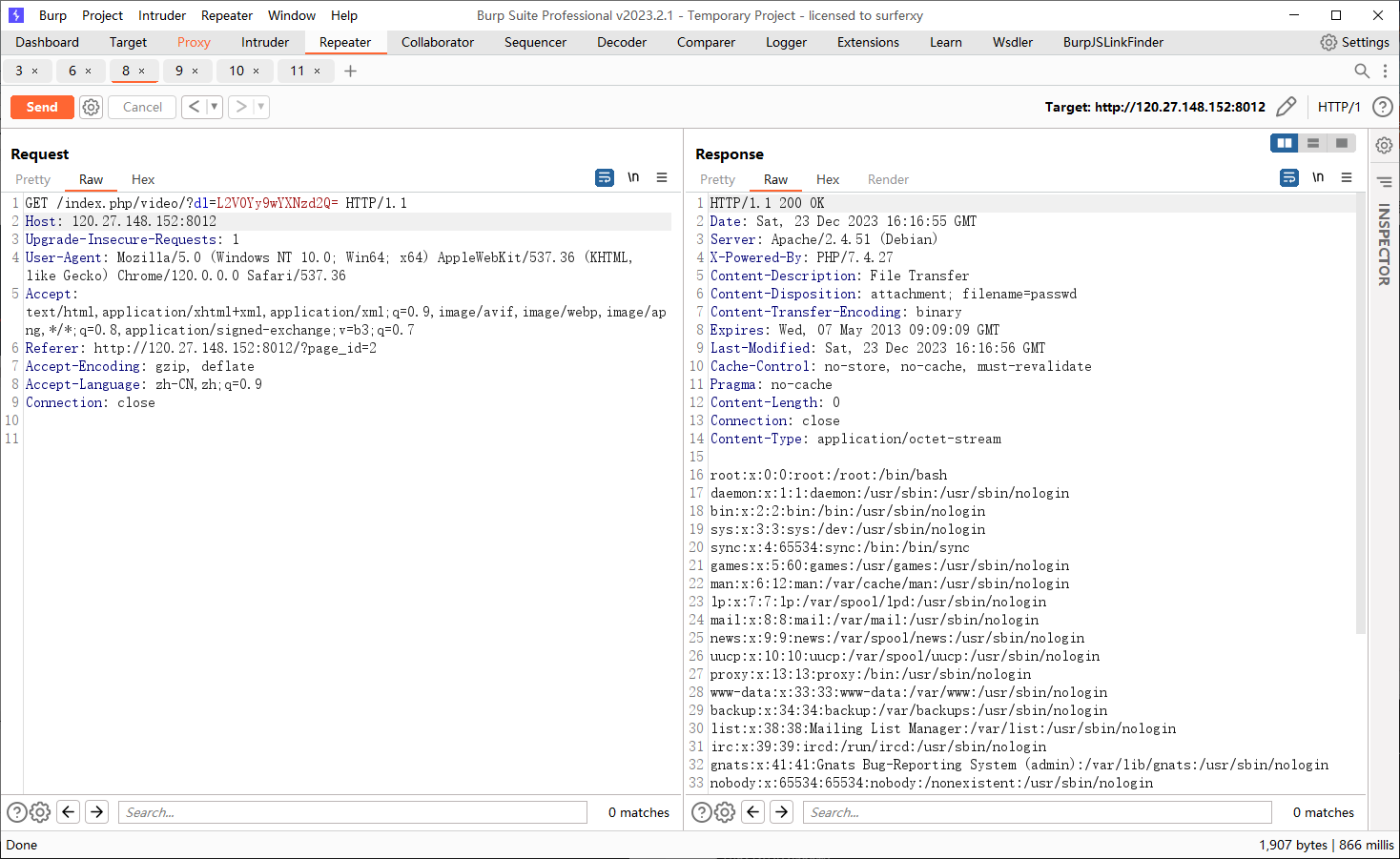The width and height of the screenshot is (1400, 859).
Task: Jump to next response search match
Action: tap(782, 812)
